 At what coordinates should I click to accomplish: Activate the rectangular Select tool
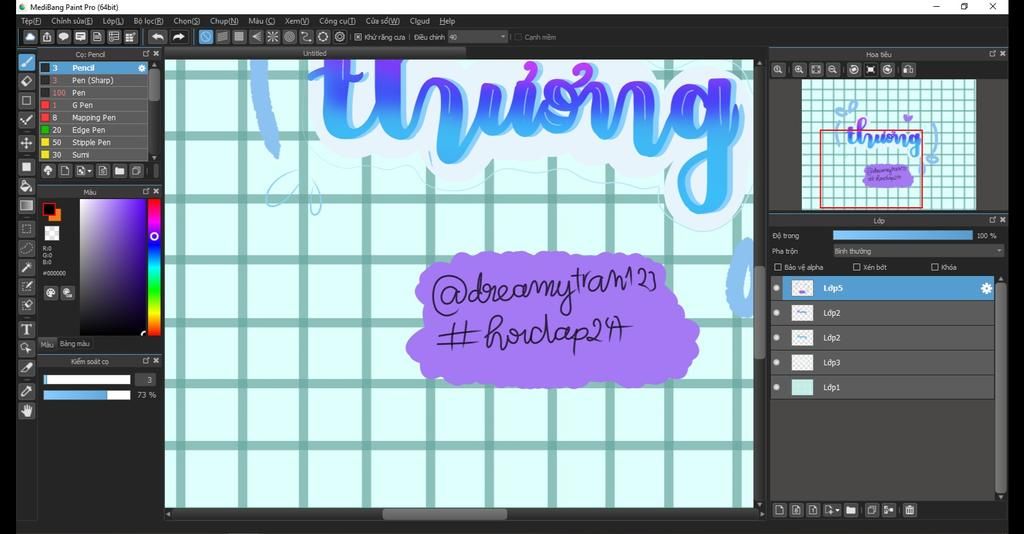click(x=26, y=229)
